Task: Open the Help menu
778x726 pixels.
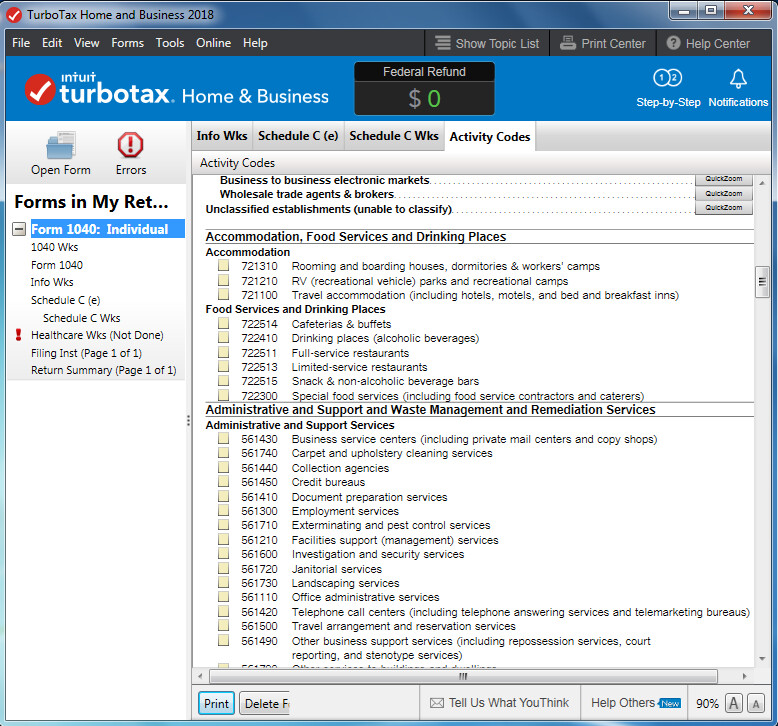Action: click(255, 43)
